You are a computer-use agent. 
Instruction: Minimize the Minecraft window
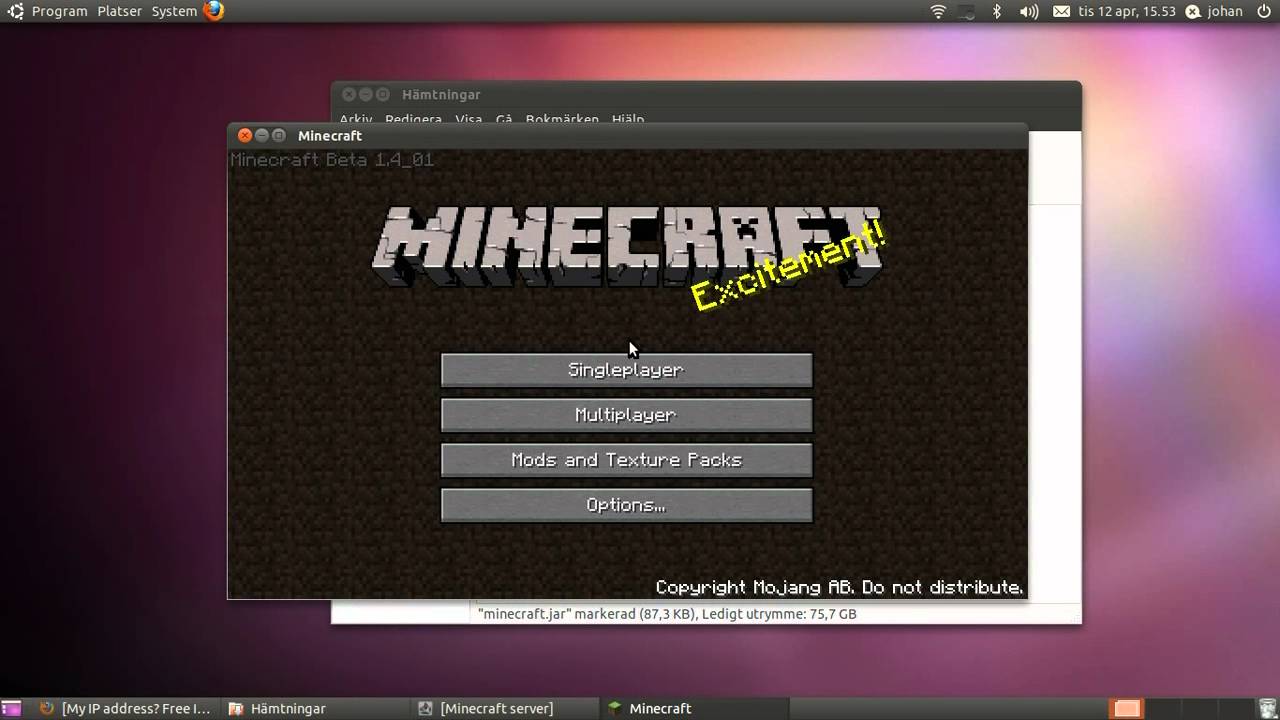(262, 136)
